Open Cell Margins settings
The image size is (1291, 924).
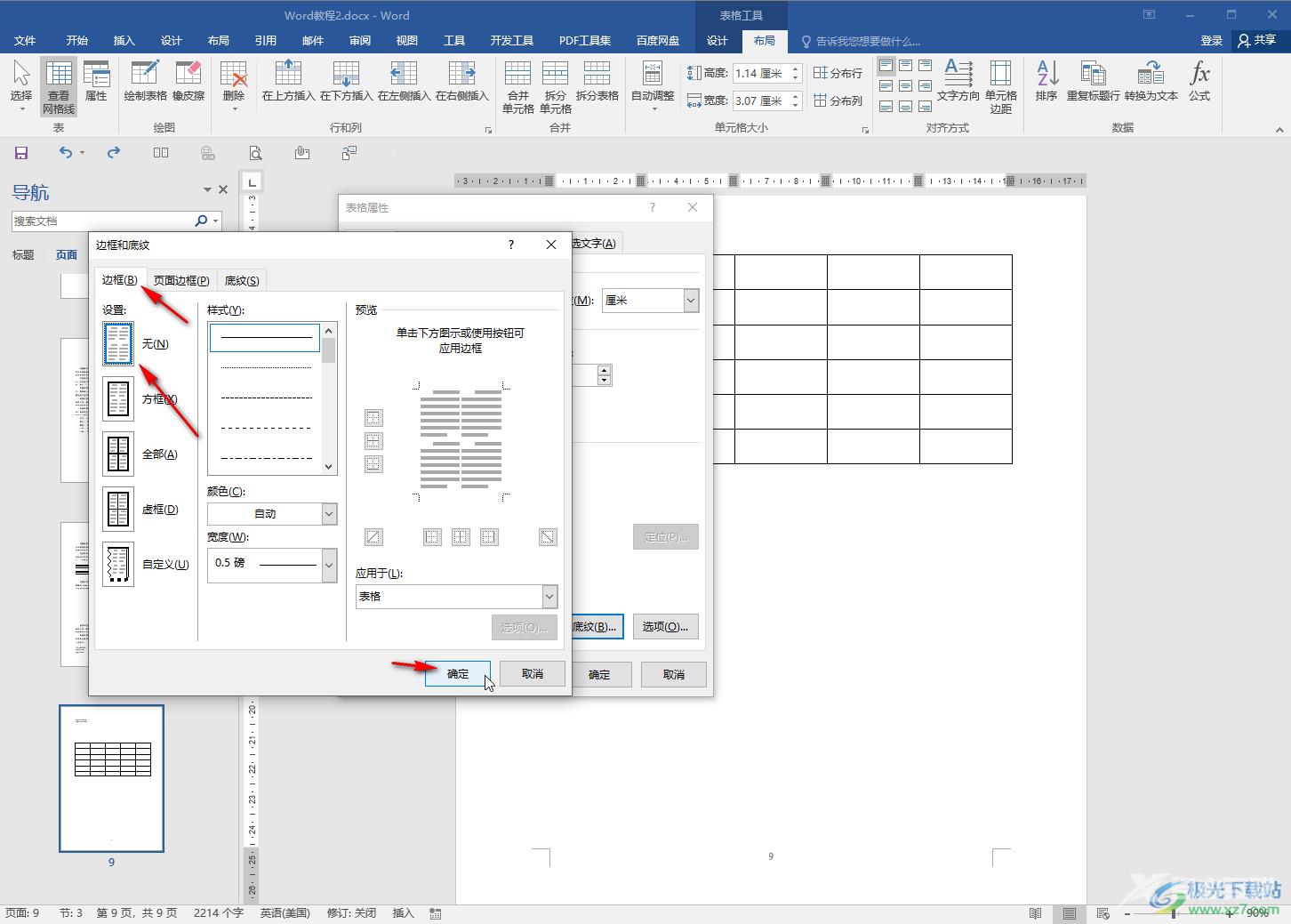(x=1001, y=86)
